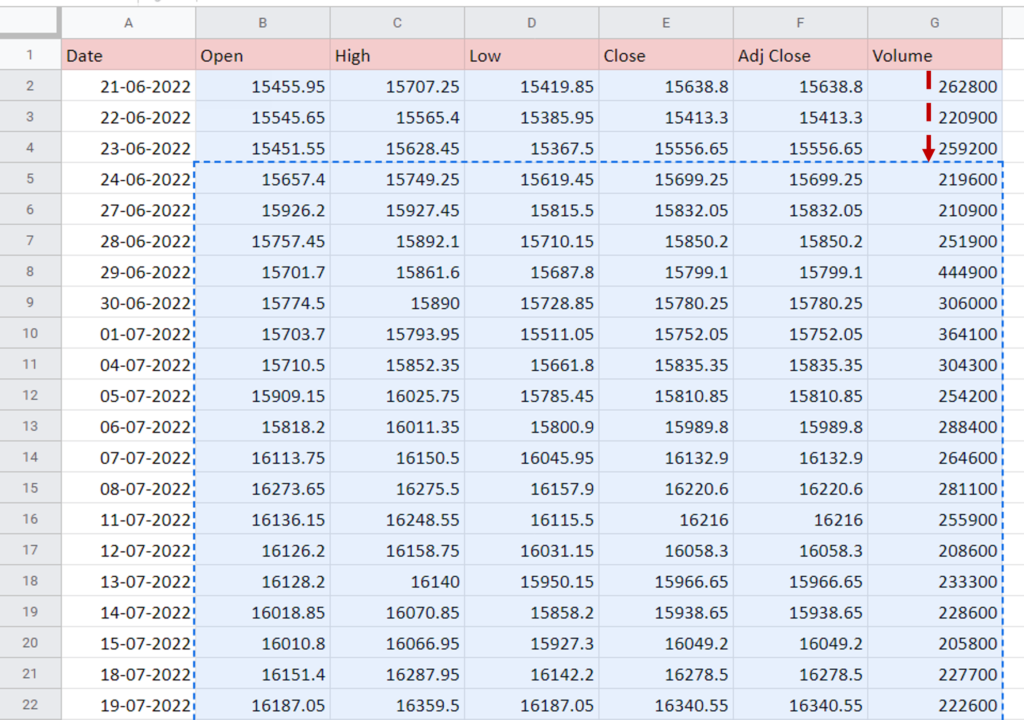Select the date cell 11-07-2022
This screenshot has height=720, width=1024.
point(129,519)
